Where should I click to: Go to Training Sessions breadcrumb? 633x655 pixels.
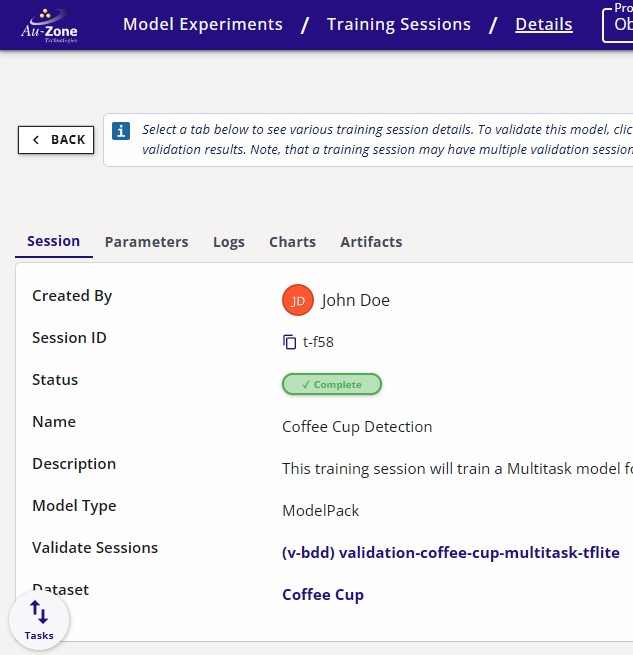point(398,24)
